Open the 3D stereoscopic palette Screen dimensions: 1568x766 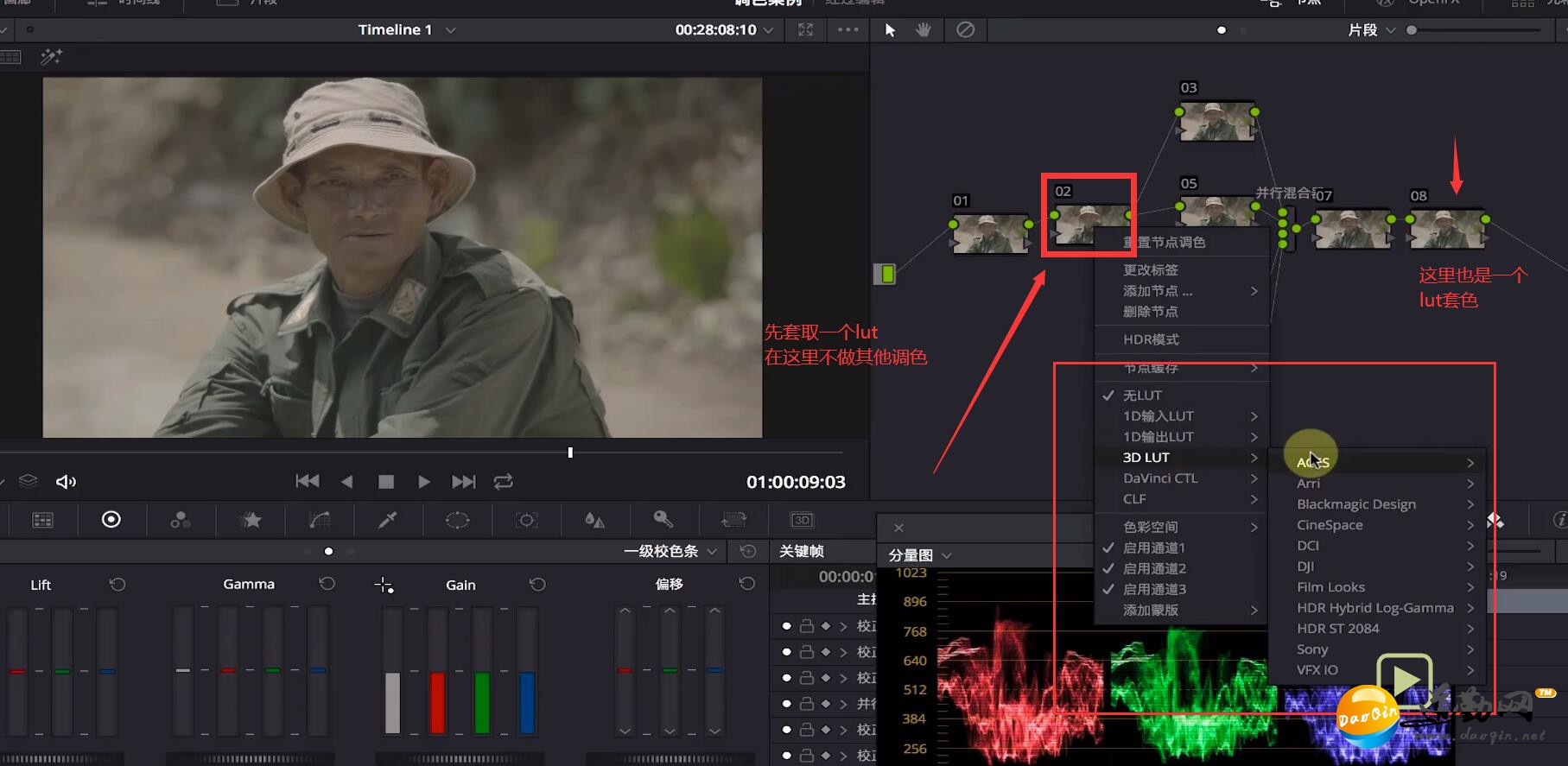[x=803, y=520]
